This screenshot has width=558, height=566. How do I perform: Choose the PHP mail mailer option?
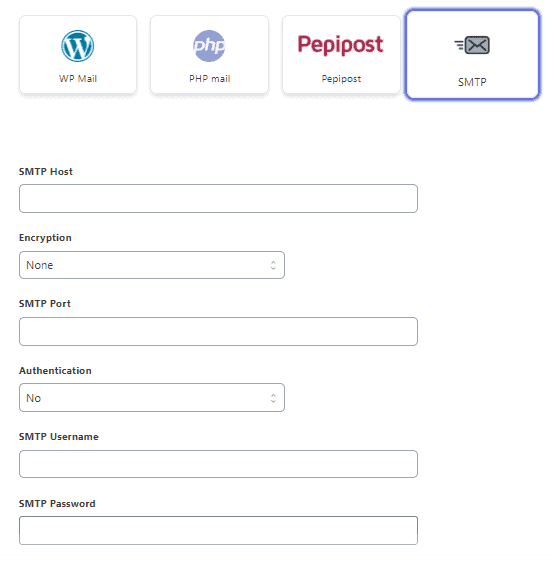tap(209, 55)
